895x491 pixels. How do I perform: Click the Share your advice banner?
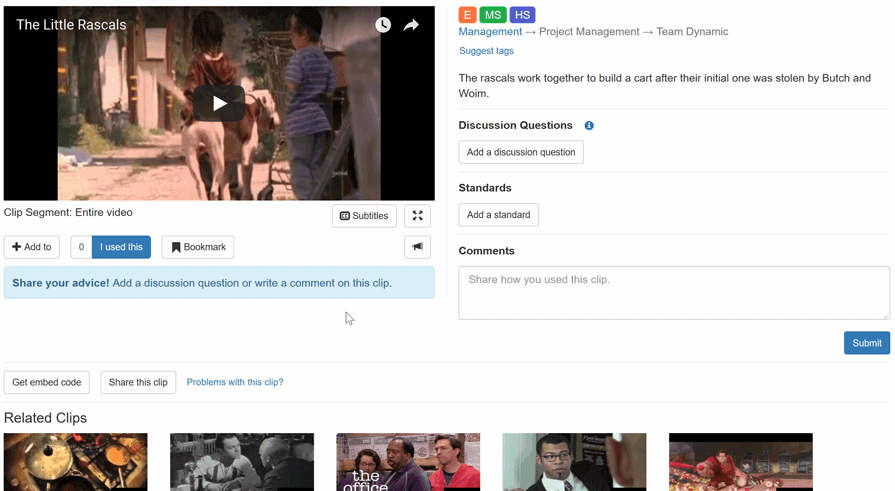(x=219, y=283)
